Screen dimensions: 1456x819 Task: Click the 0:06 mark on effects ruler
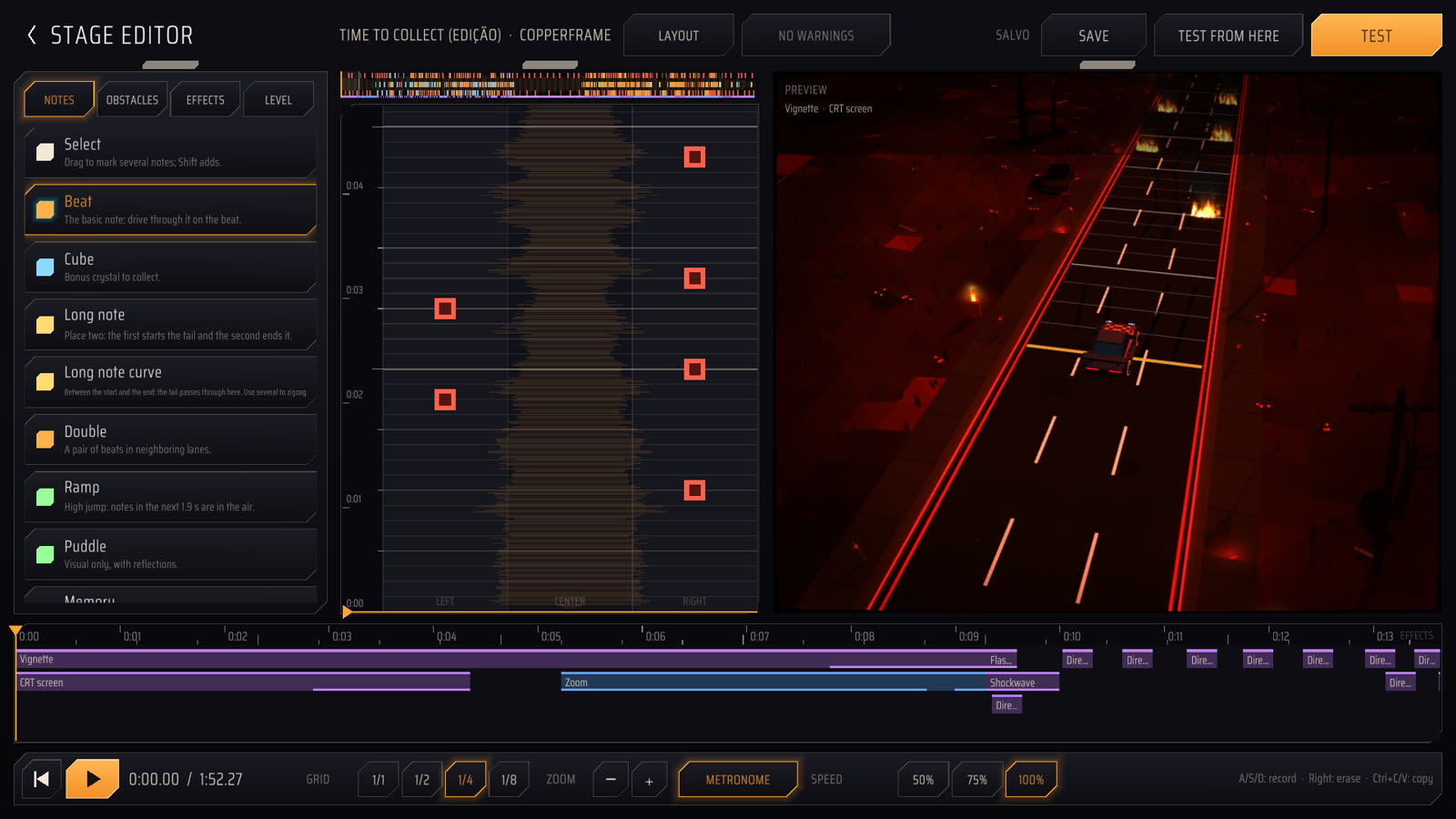tap(654, 636)
